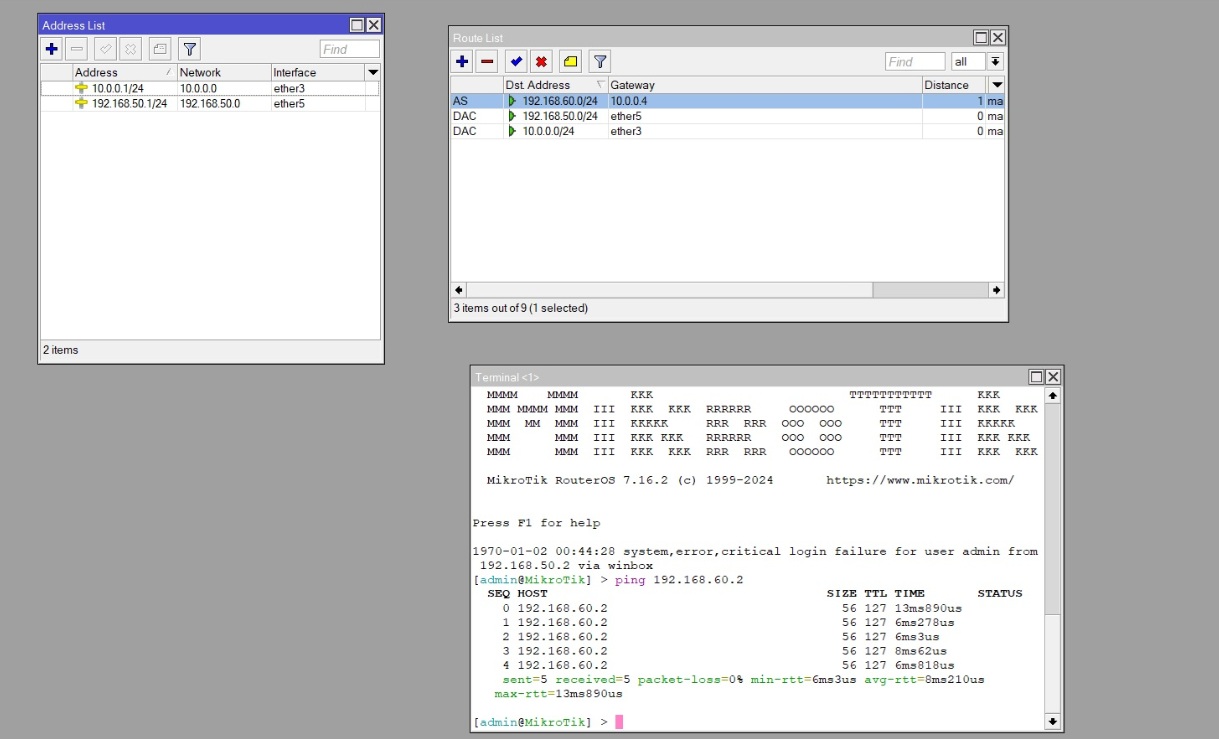Image resolution: width=1219 pixels, height=739 pixels.
Task: Enable route using the blue checkmark button
Action: point(515,61)
